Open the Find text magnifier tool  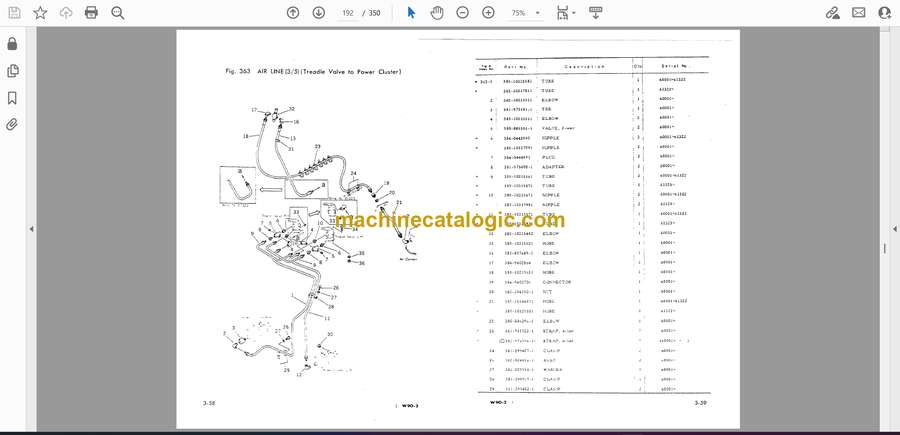[x=118, y=13]
